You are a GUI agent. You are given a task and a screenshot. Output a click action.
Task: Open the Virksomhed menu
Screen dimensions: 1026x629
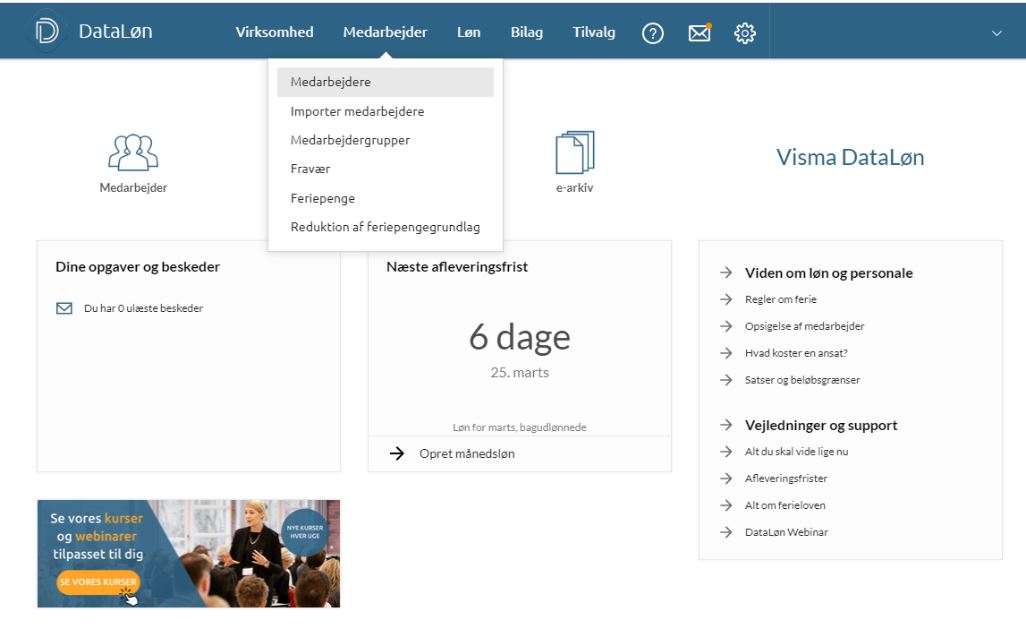[x=274, y=32]
